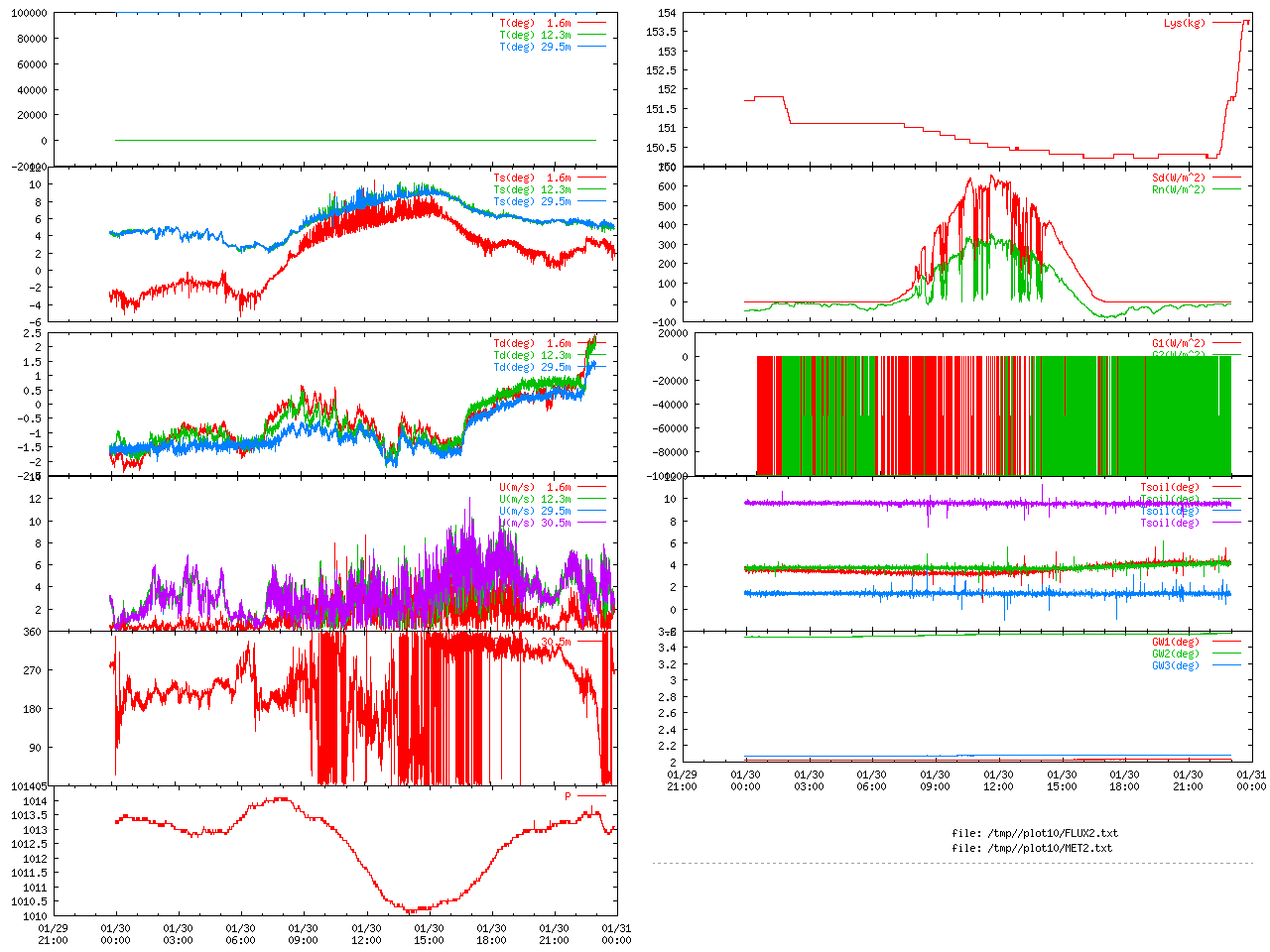
Task: Click the purple 'Tsoil(deg)' legend label
Action: tap(1170, 524)
